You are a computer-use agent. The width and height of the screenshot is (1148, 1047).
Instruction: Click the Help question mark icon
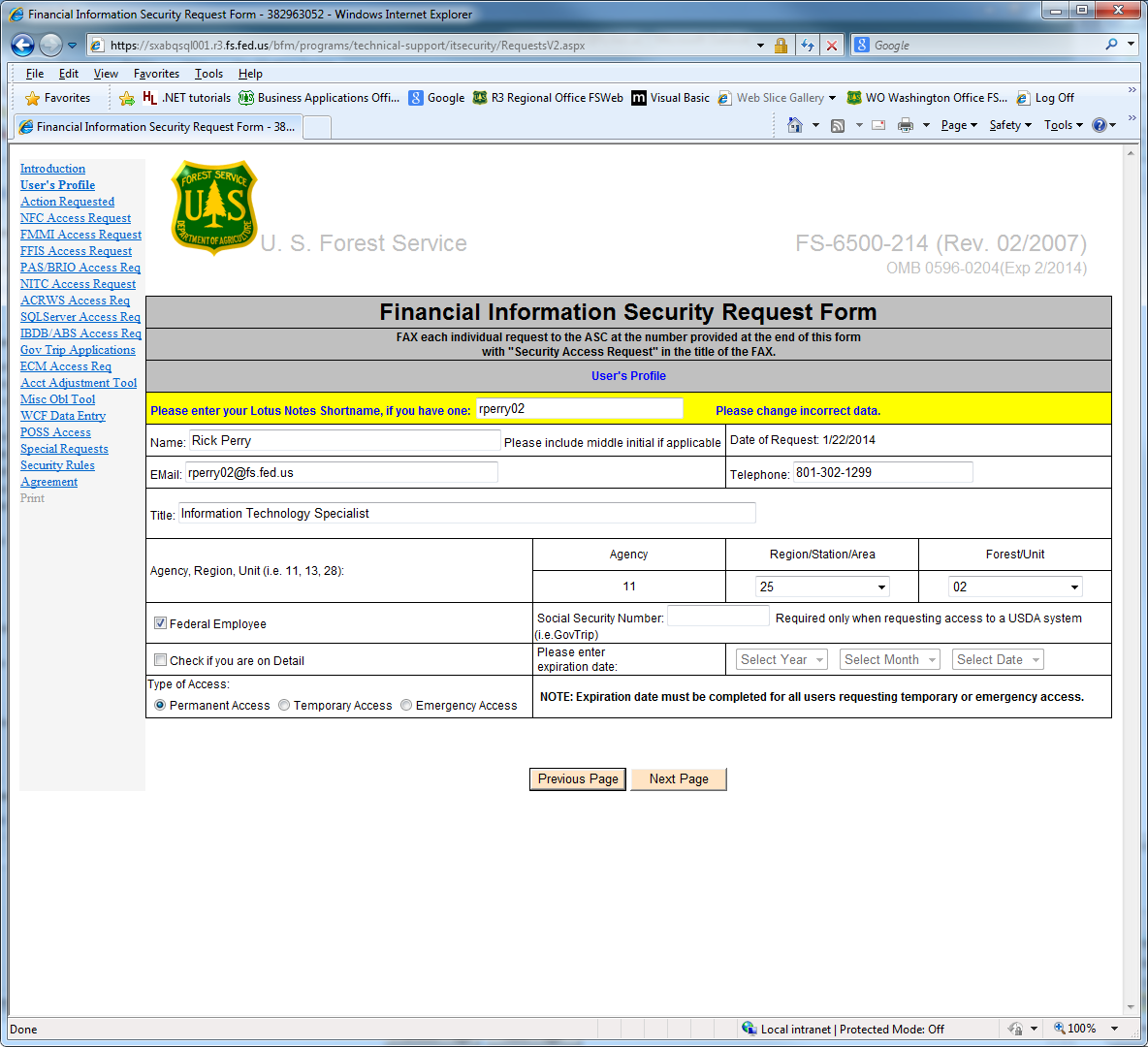pyautogui.click(x=1099, y=125)
